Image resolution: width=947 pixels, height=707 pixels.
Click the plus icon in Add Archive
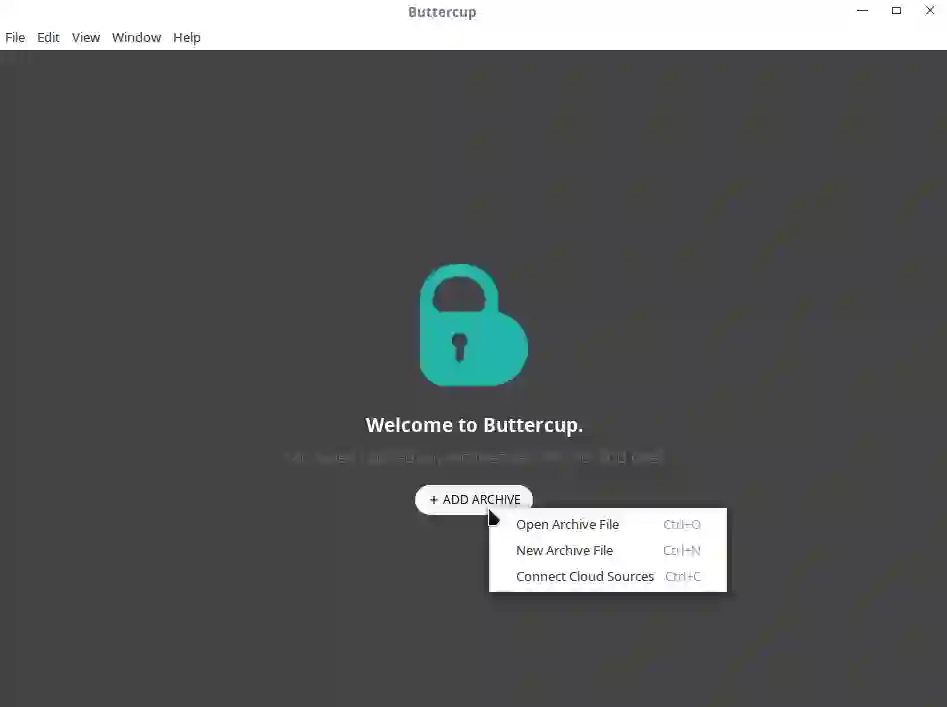pyautogui.click(x=434, y=500)
